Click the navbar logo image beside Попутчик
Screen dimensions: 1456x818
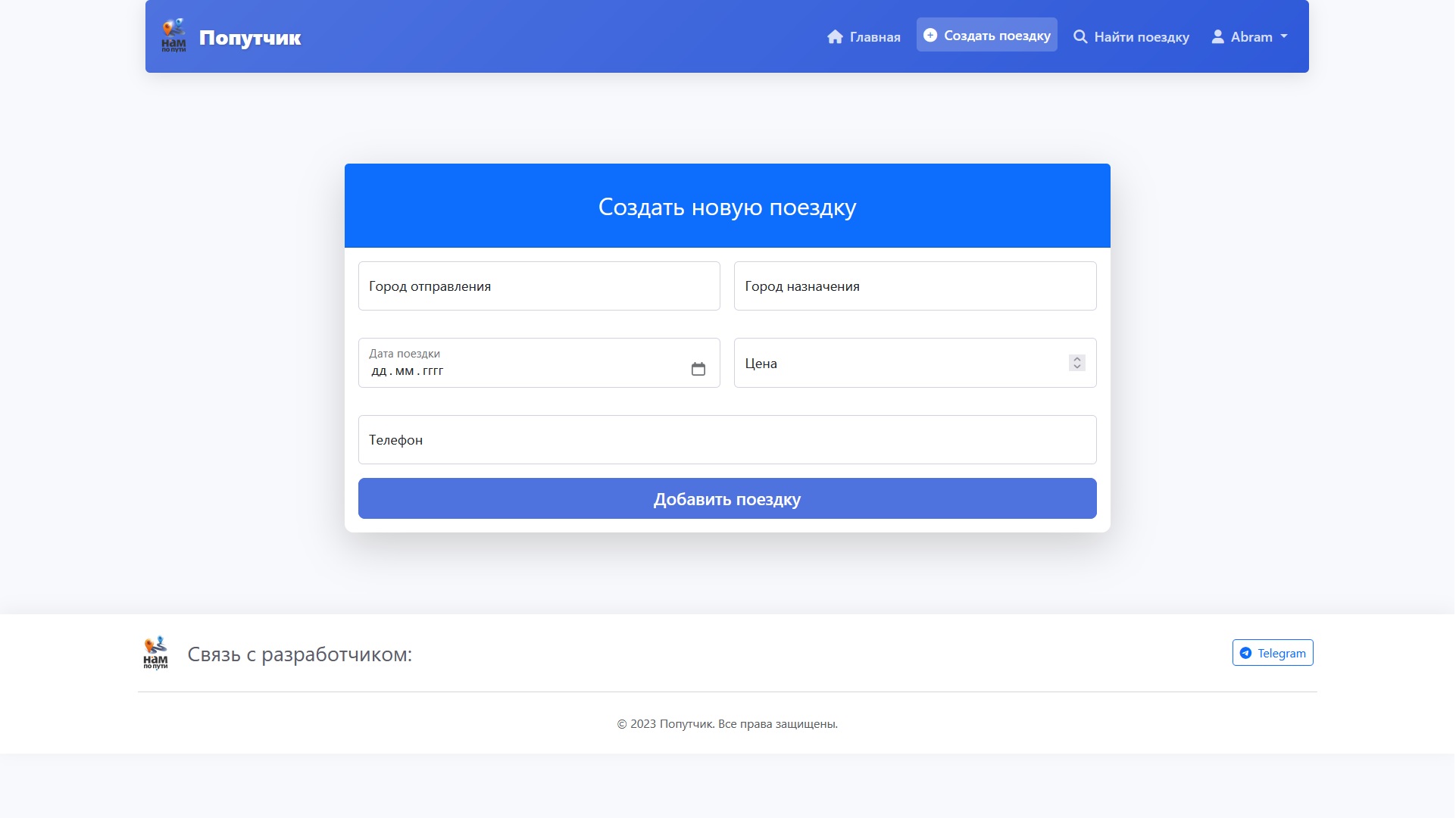click(x=173, y=36)
